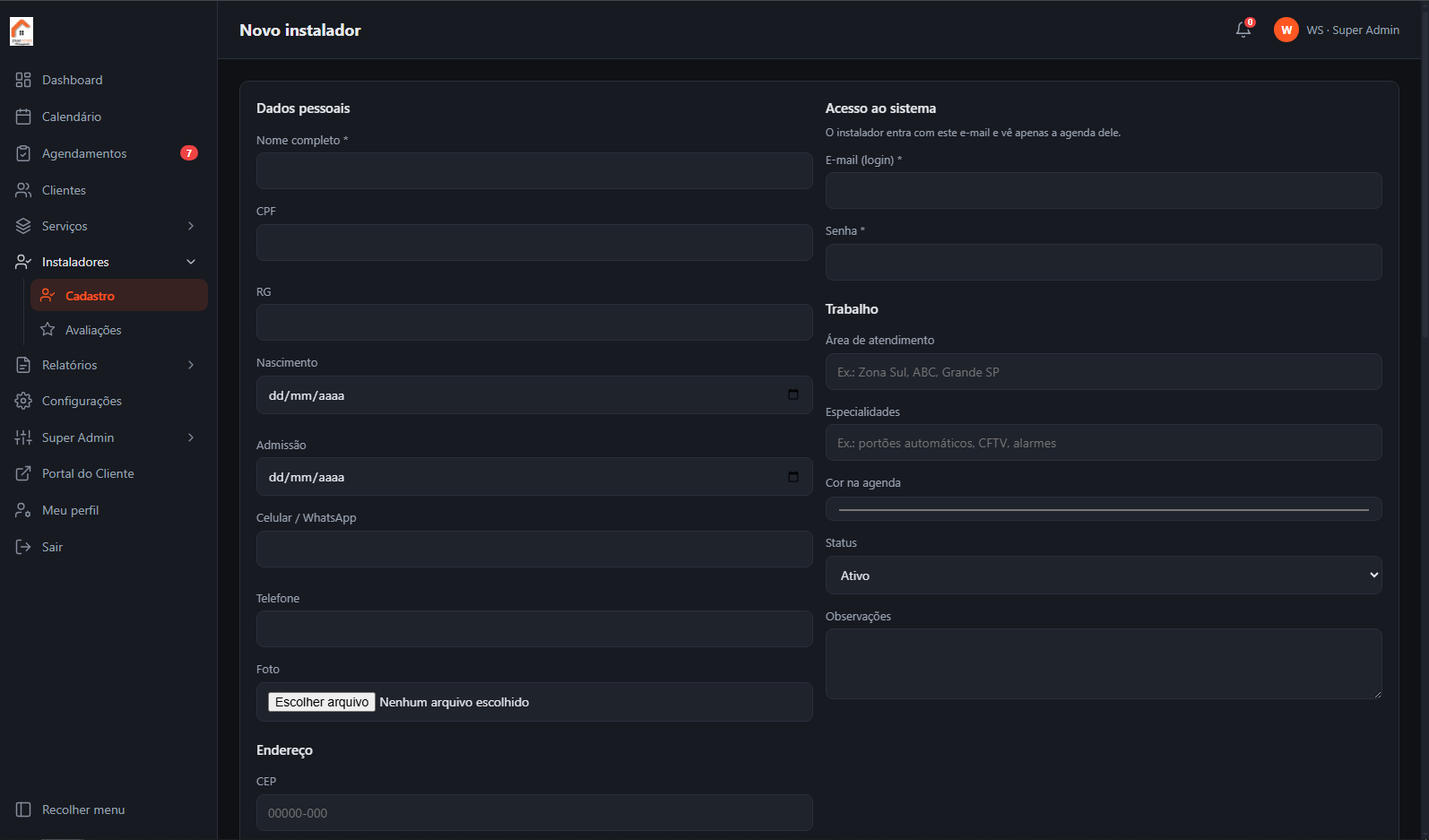
Task: Focus the Especialidades input field
Action: click(x=1104, y=442)
